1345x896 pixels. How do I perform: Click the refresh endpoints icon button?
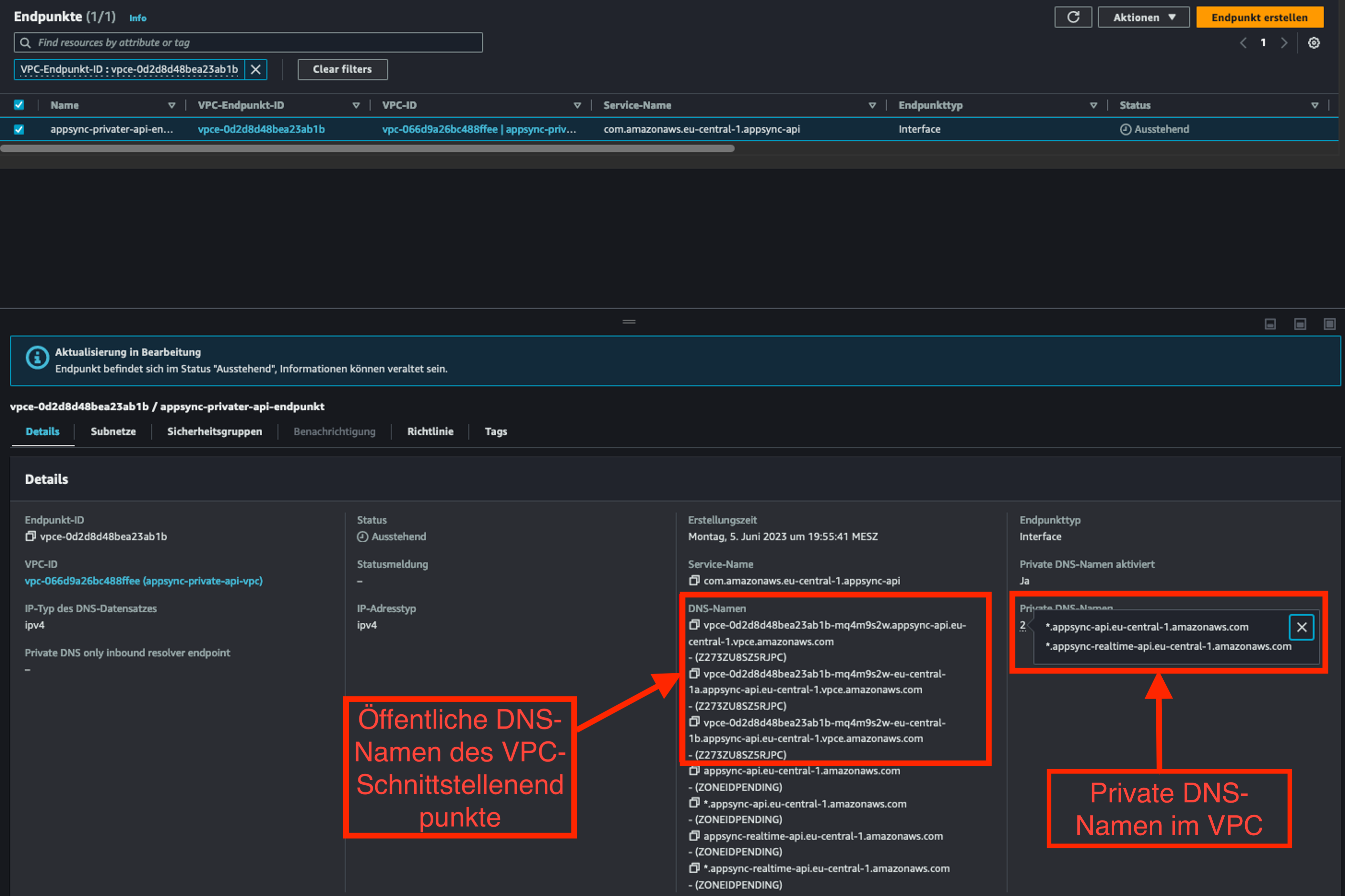(x=1072, y=17)
